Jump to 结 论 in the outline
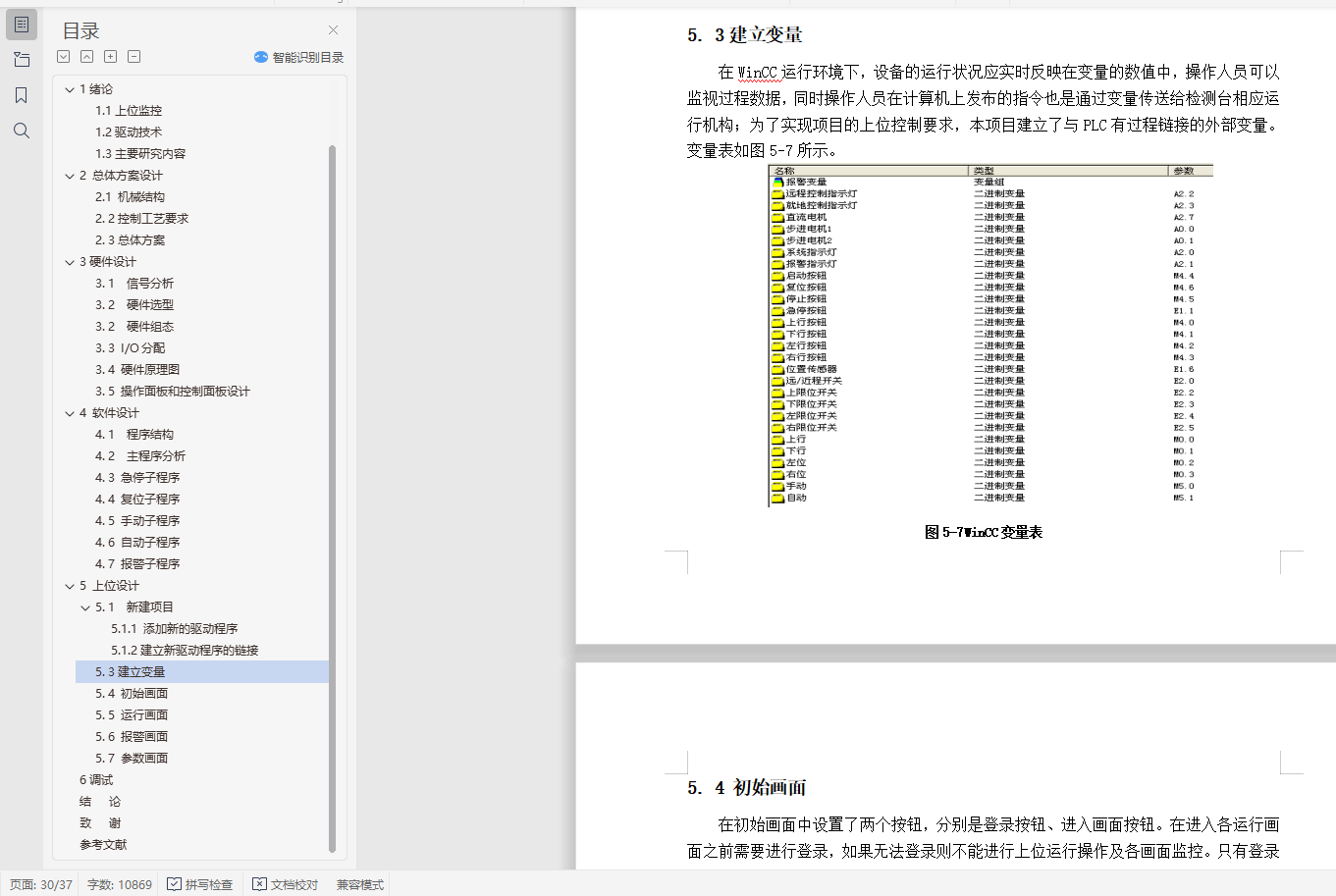 coord(100,802)
